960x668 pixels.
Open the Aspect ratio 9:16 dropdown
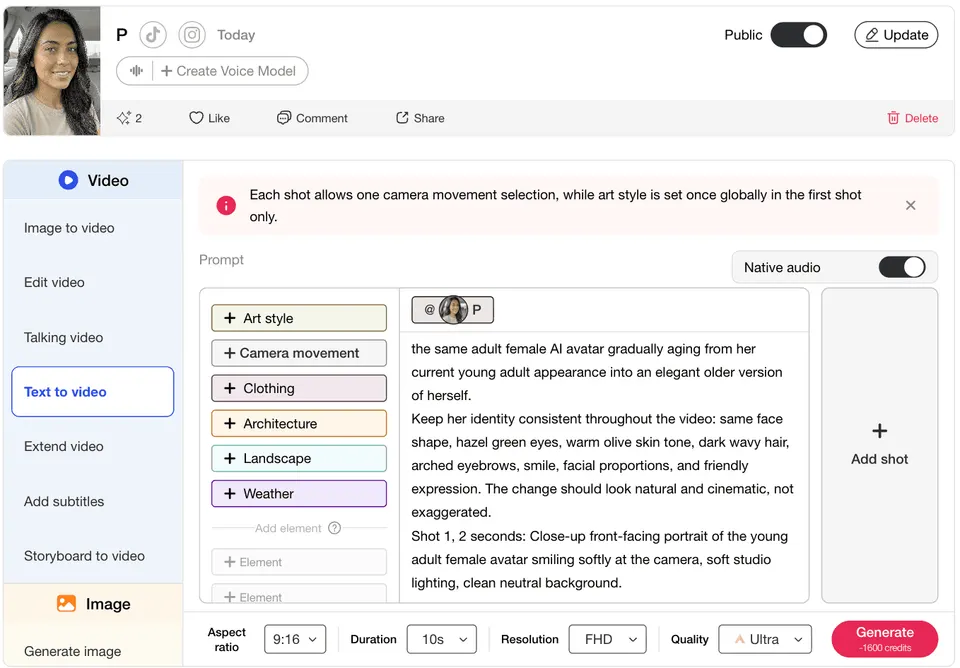tap(295, 639)
